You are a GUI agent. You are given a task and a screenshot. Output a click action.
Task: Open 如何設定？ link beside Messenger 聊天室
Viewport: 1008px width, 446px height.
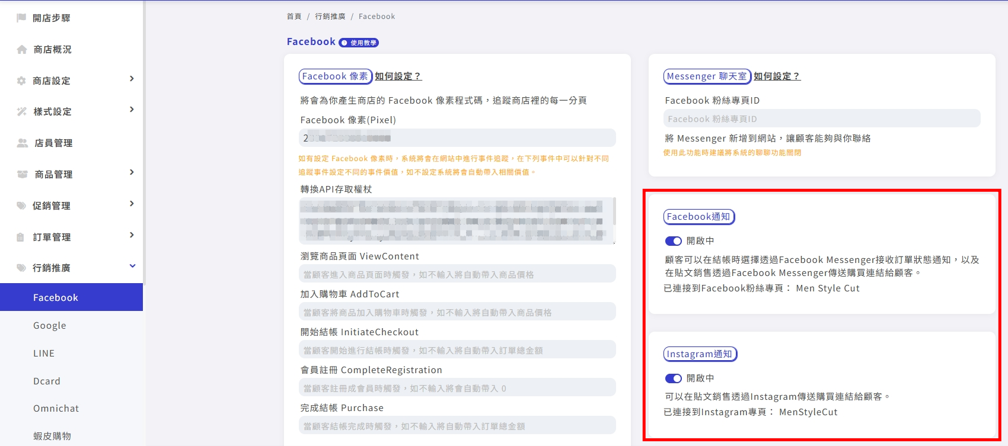777,76
